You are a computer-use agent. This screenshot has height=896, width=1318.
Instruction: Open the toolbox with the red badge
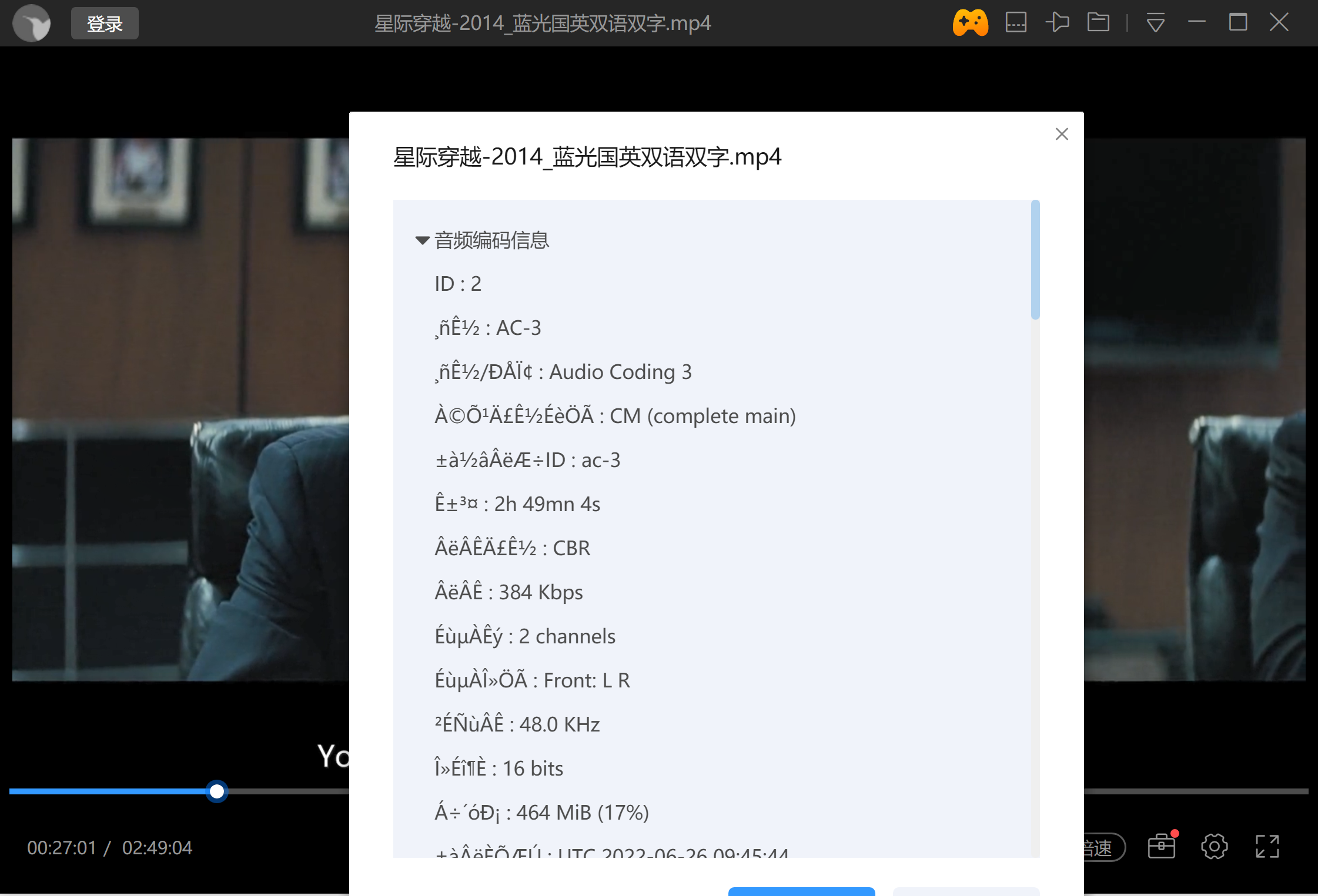click(1161, 846)
